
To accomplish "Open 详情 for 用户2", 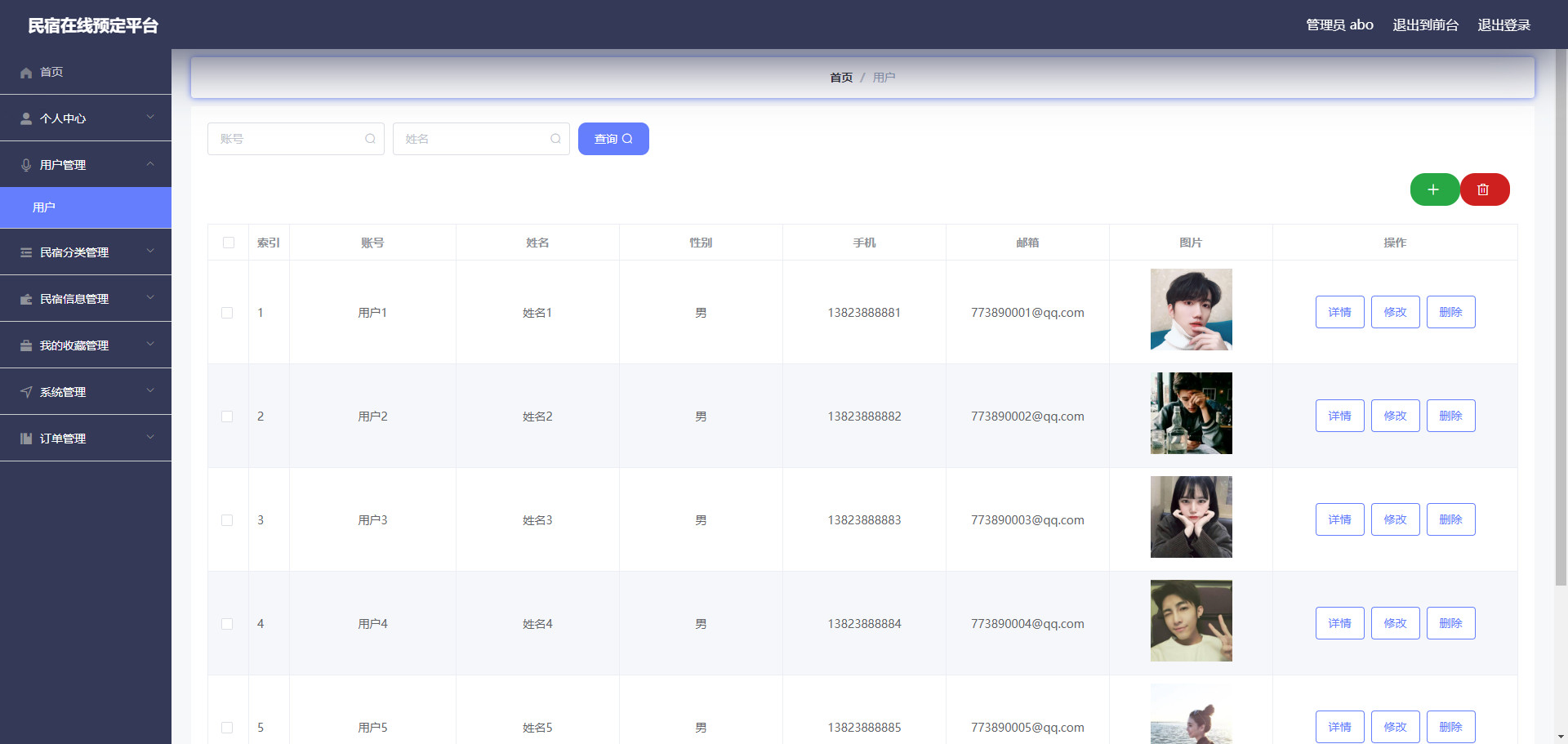I will [1340, 416].
